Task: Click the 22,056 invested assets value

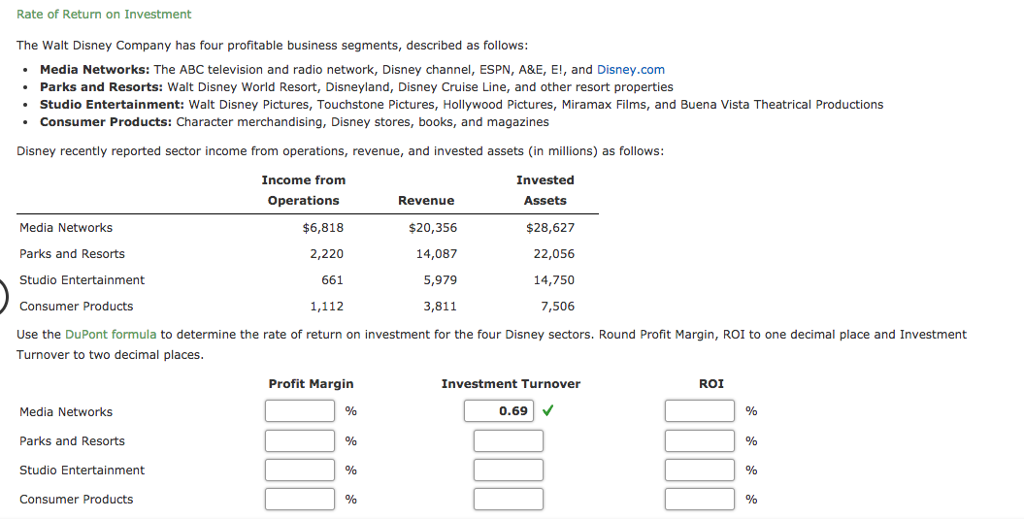Action: coord(554,254)
